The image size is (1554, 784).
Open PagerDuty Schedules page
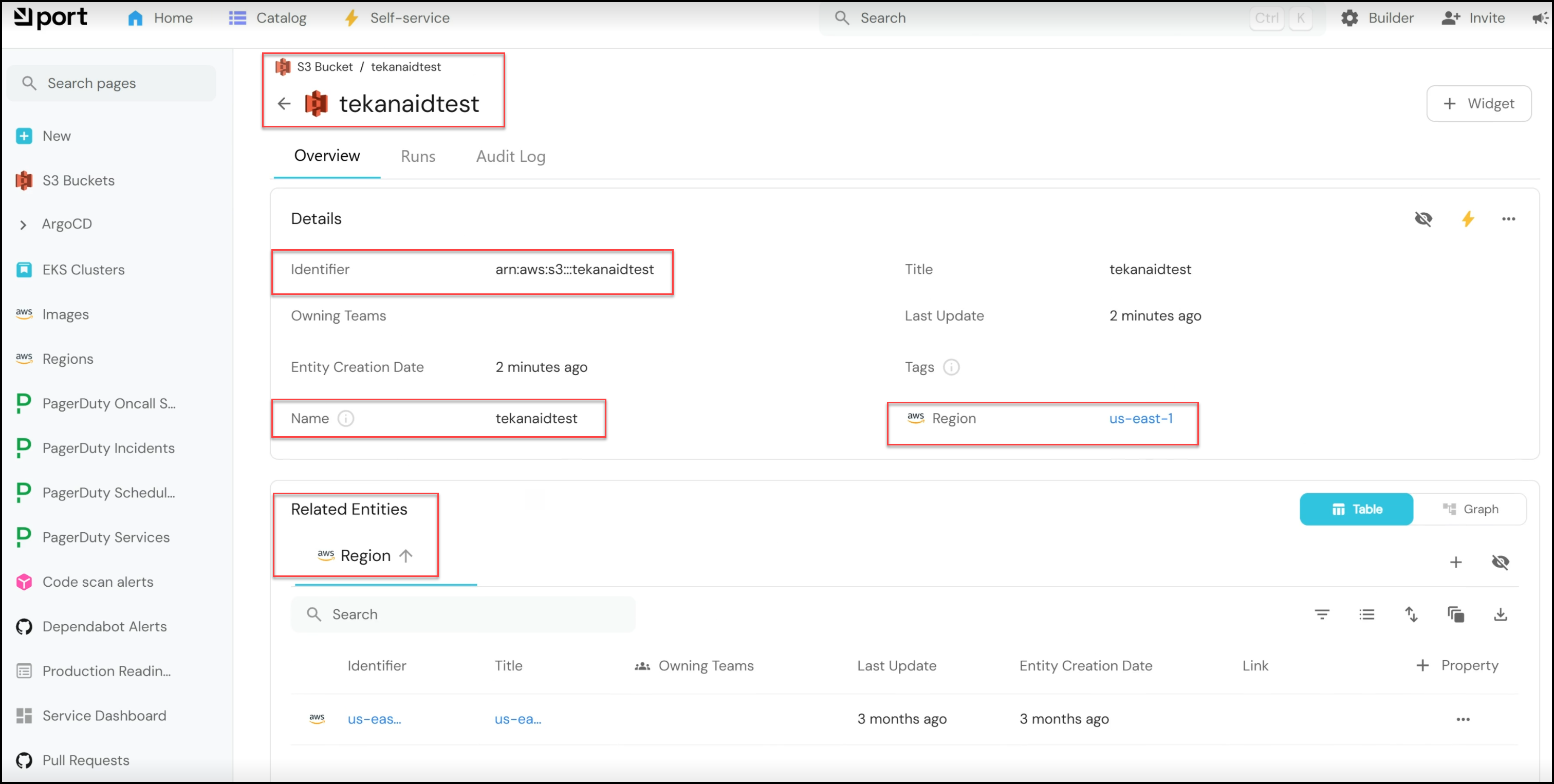(95, 493)
